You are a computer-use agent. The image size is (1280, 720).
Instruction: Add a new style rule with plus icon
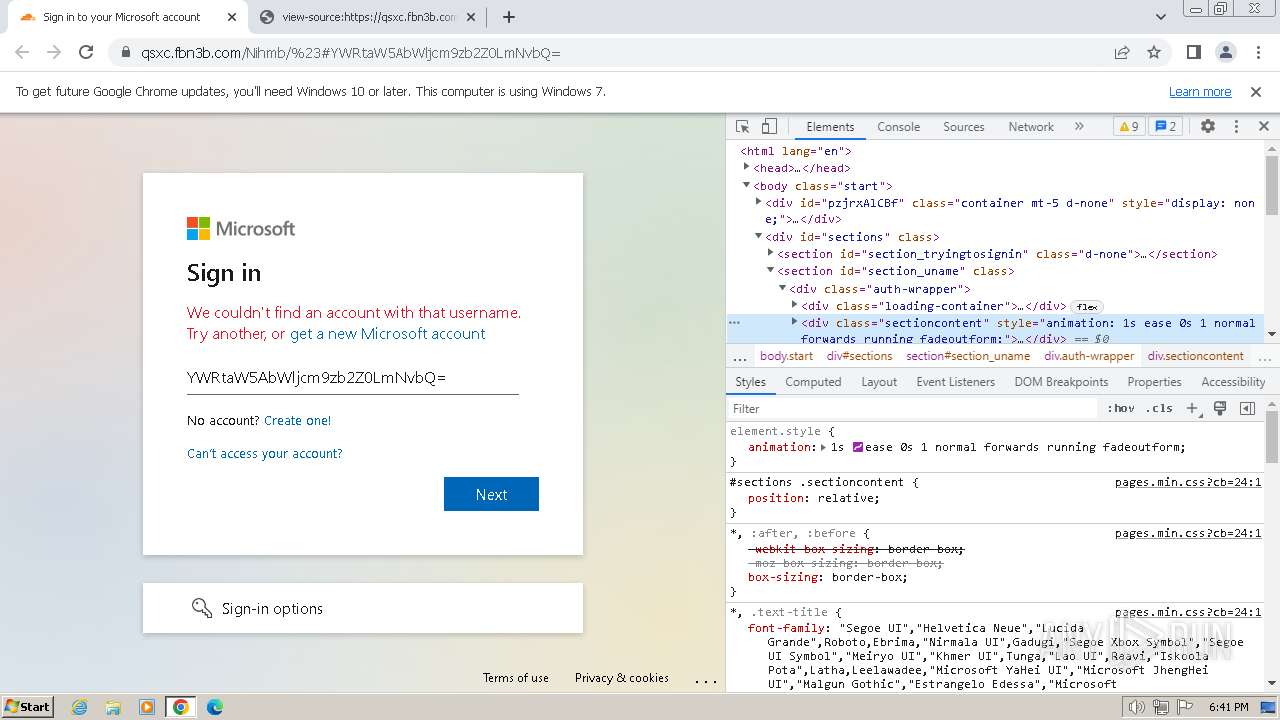[x=1192, y=408]
